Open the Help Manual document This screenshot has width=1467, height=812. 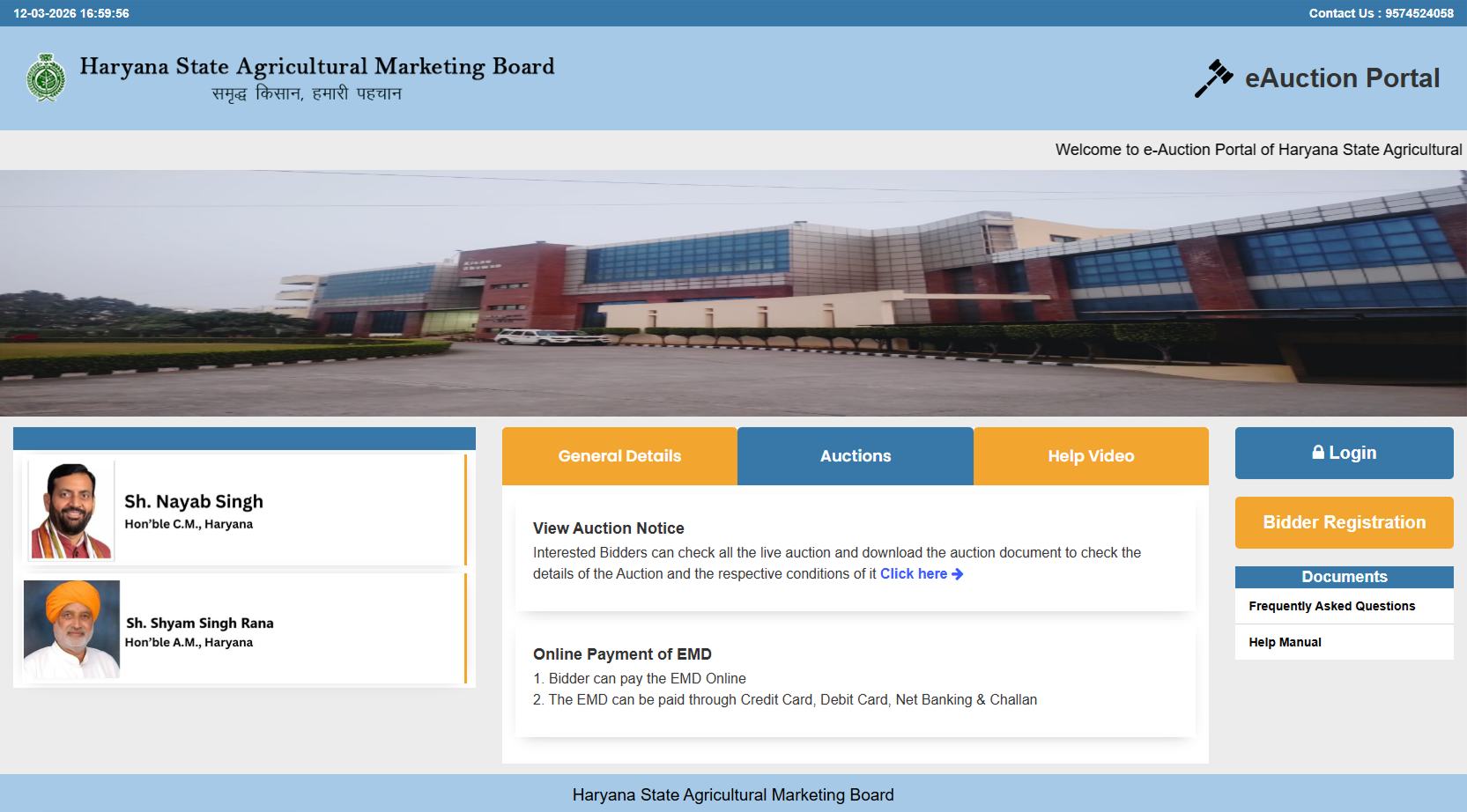1285,642
